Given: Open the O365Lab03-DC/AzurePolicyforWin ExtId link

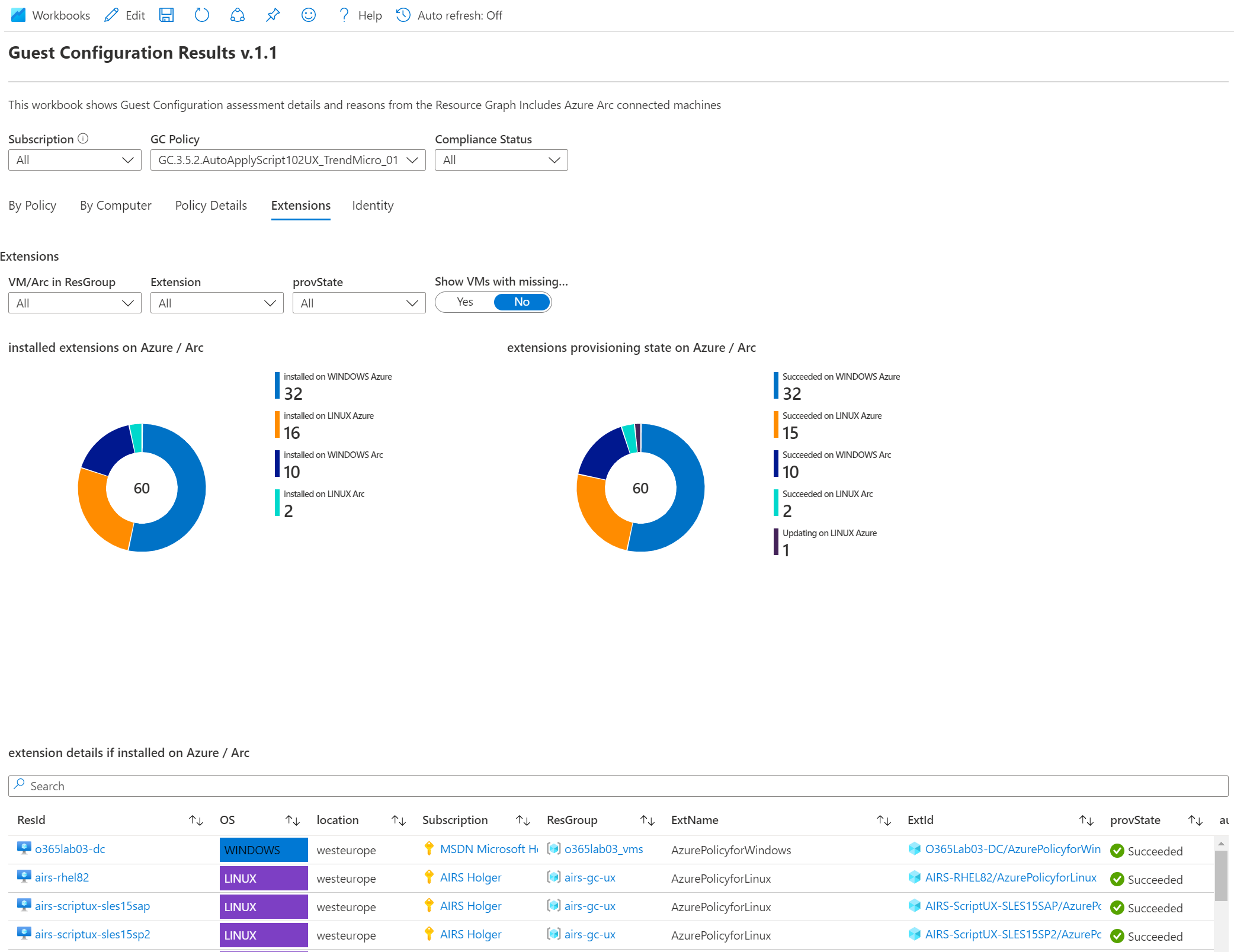Looking at the screenshot, I should click(x=1013, y=849).
